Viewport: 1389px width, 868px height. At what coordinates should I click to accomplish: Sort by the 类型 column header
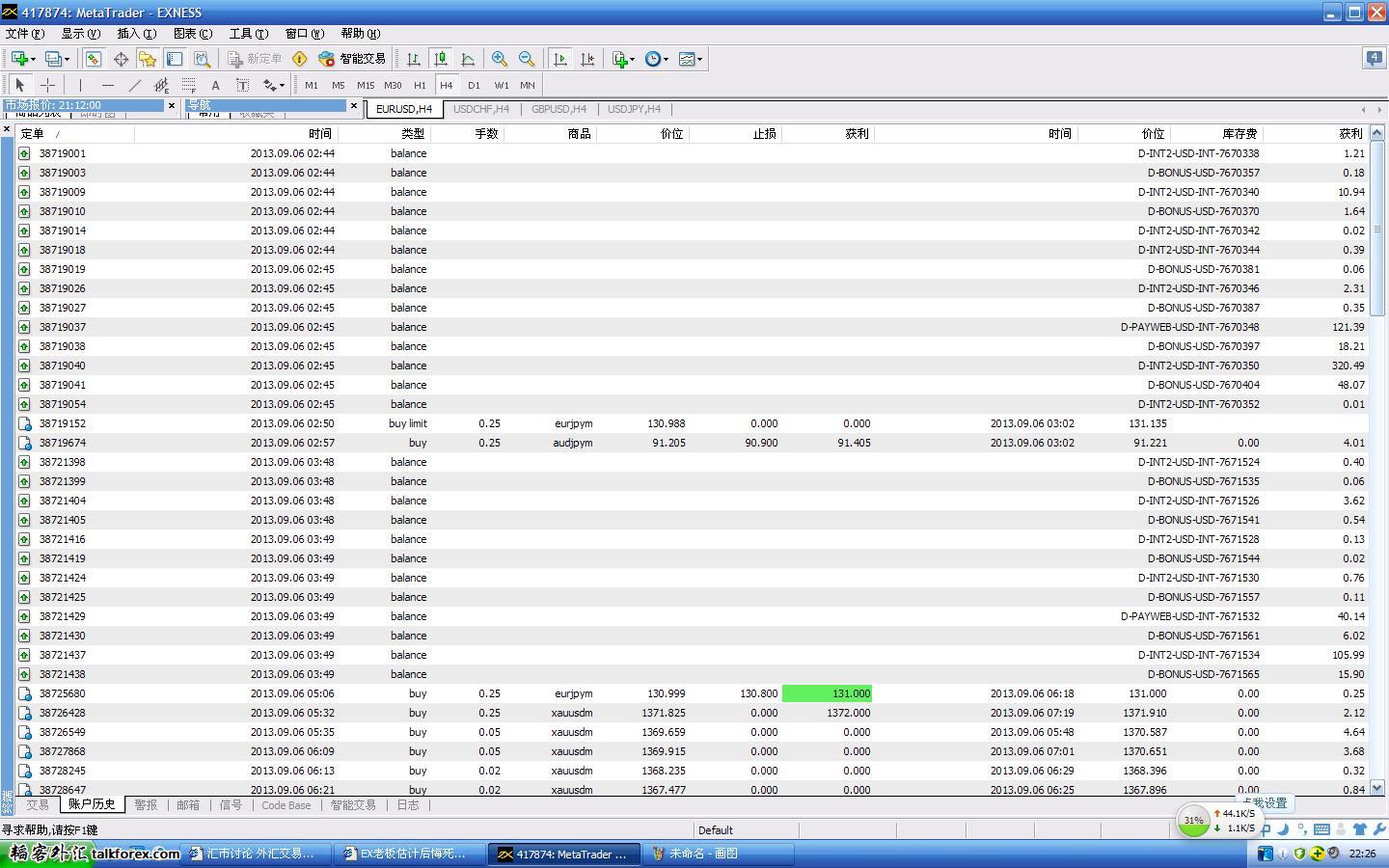384,133
